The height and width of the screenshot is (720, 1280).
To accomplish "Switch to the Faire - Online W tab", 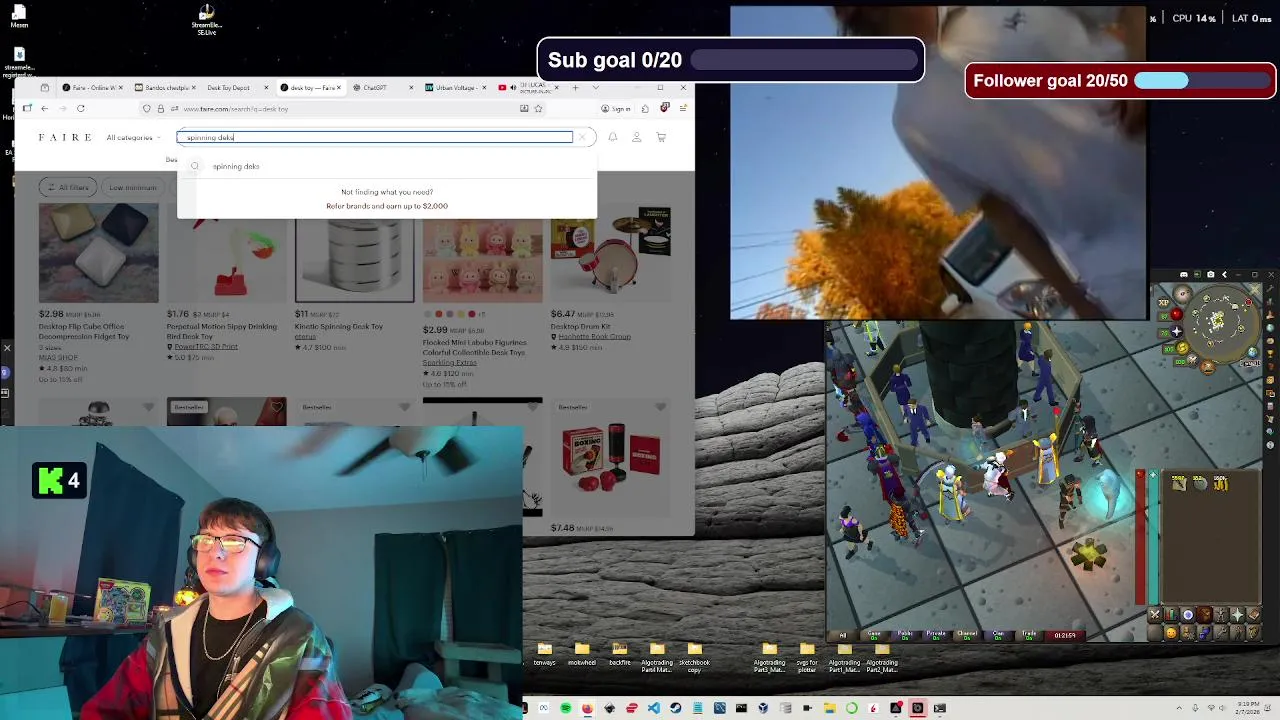I will click(91, 87).
